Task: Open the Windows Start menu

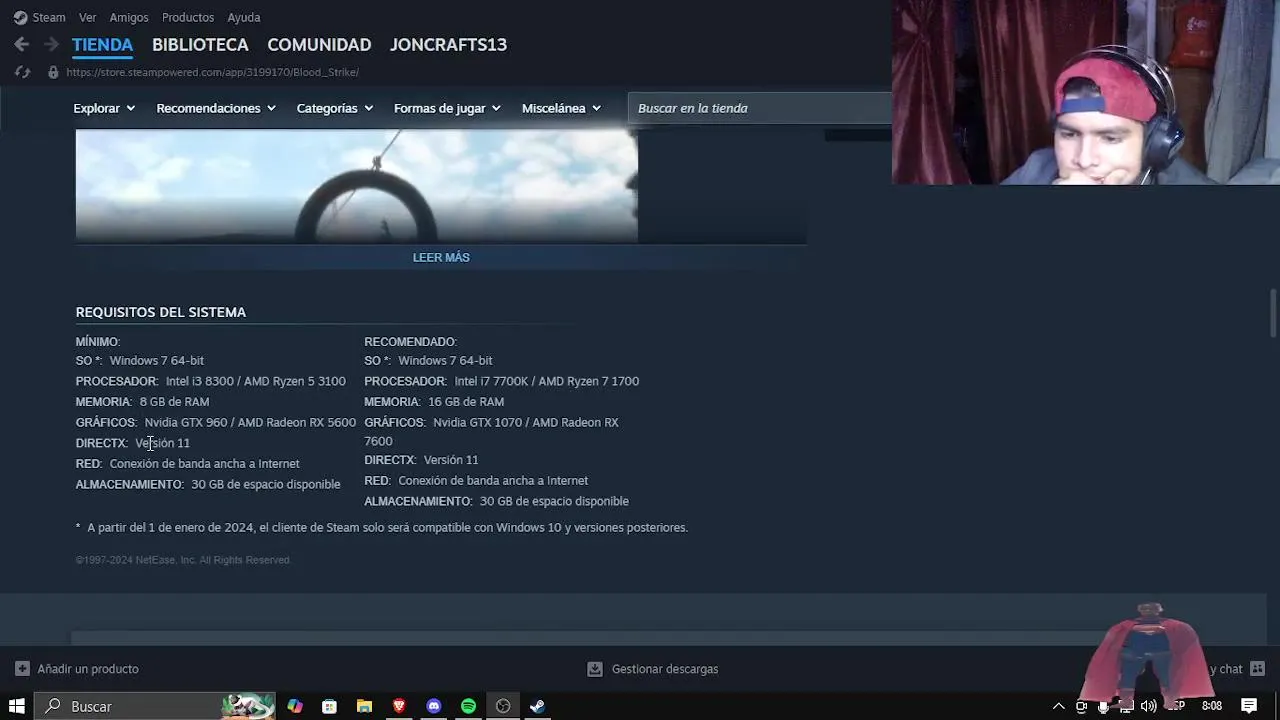Action: [17, 706]
